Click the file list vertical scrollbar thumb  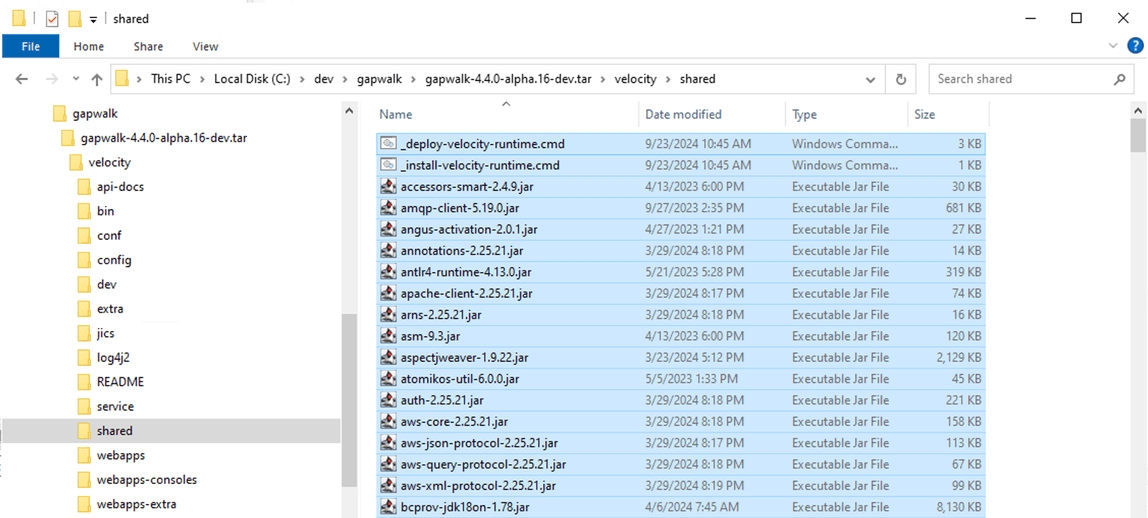[1138, 135]
